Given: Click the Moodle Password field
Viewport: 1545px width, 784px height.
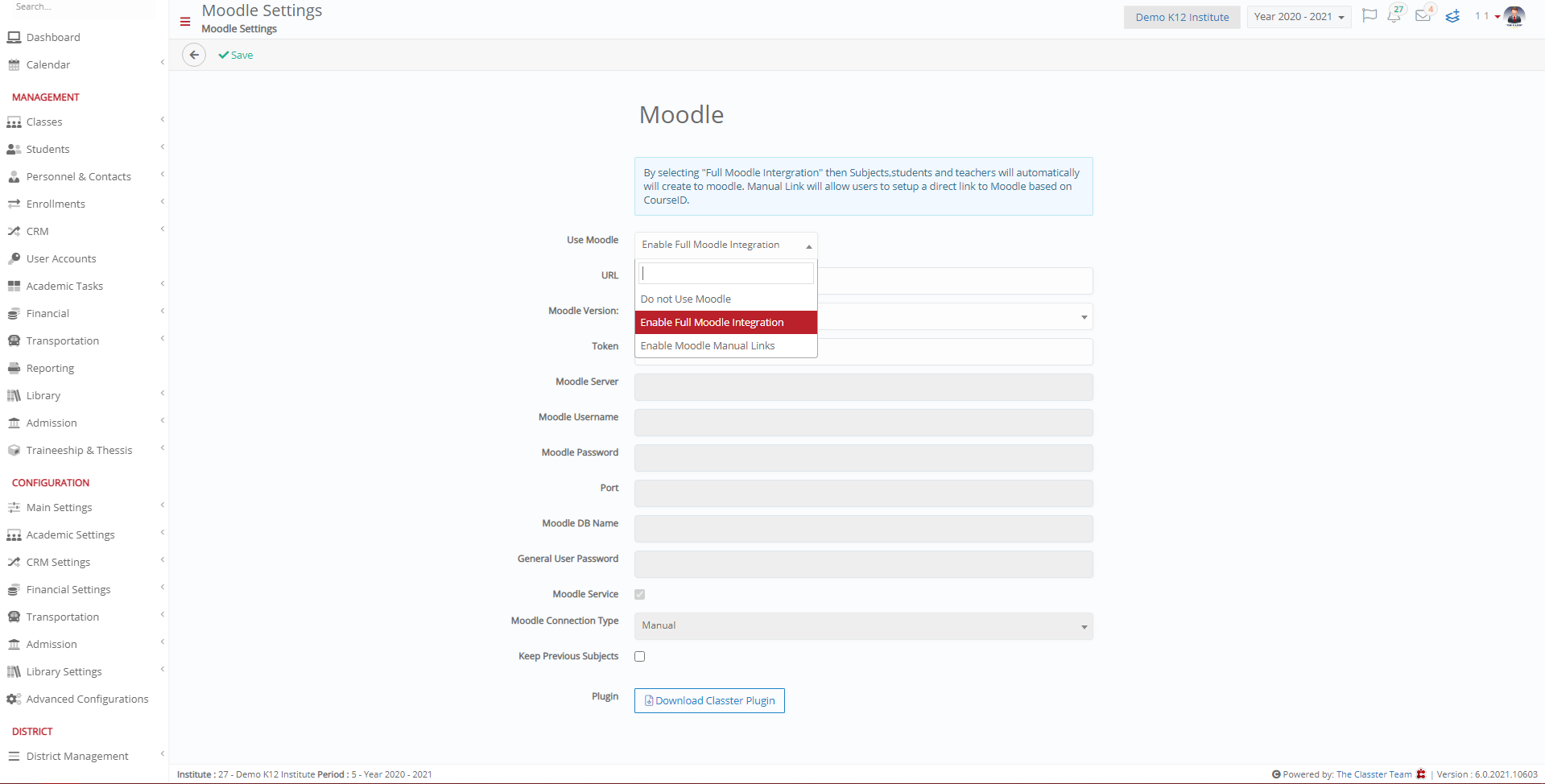Looking at the screenshot, I should coord(864,458).
